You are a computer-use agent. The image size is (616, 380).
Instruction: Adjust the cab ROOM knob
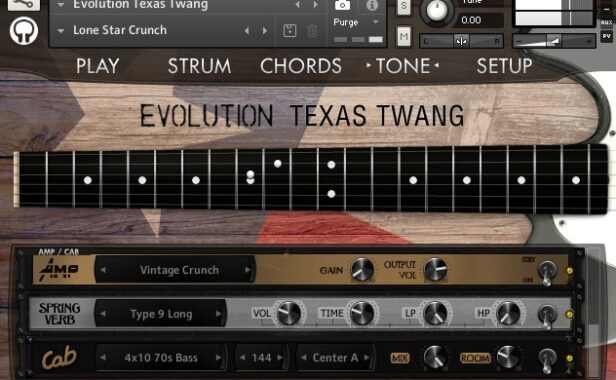pos(508,357)
